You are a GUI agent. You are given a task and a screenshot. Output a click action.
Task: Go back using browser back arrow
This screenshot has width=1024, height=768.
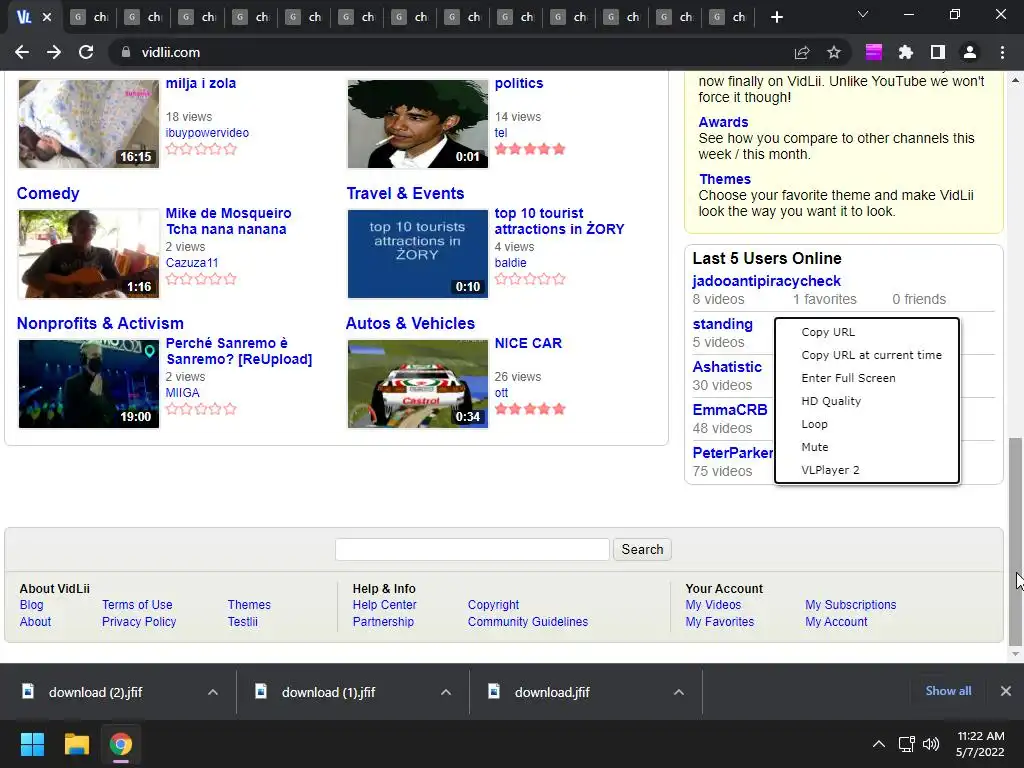22,52
